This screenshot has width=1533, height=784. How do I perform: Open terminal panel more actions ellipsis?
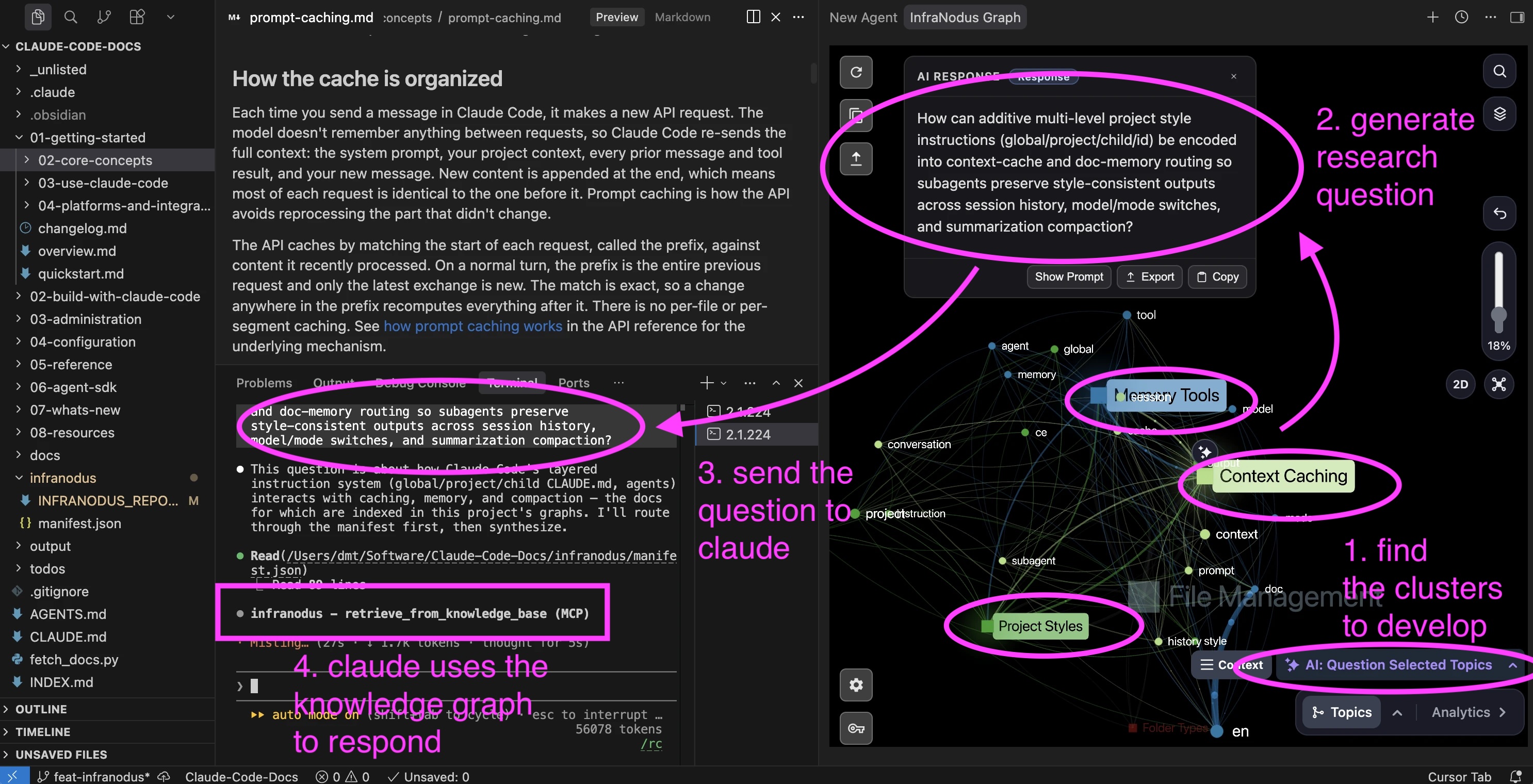click(x=750, y=383)
